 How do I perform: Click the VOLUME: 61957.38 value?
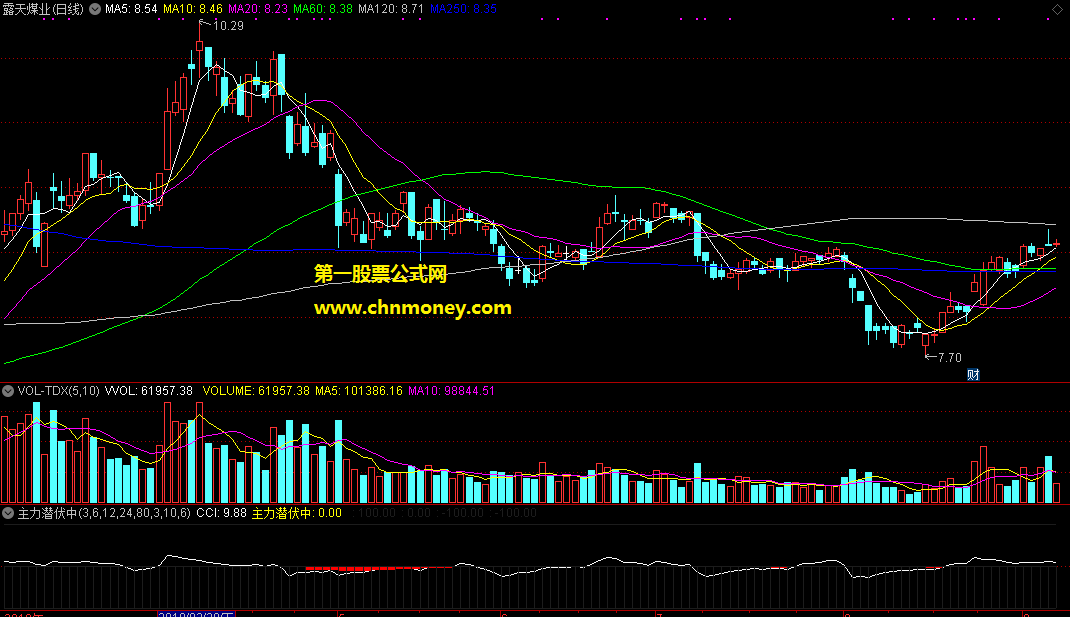[256, 391]
